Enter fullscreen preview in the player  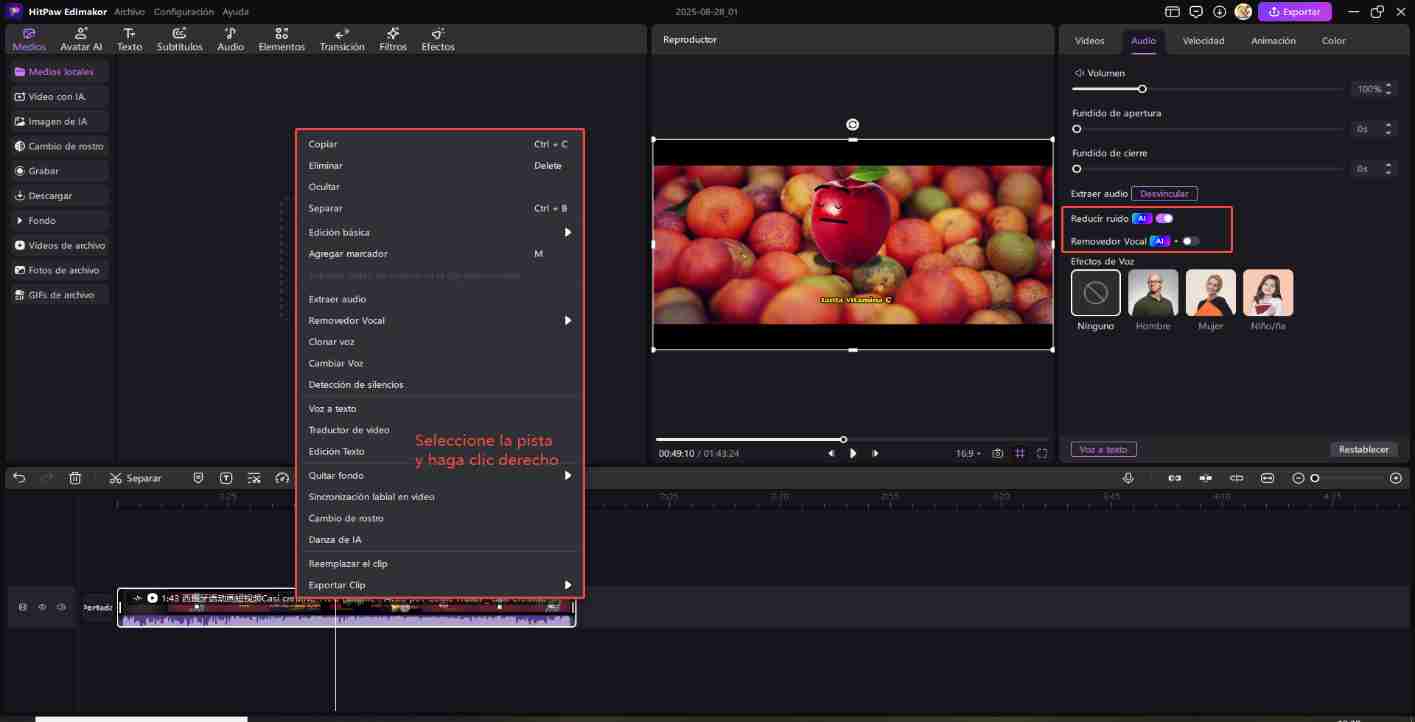pos(1042,453)
